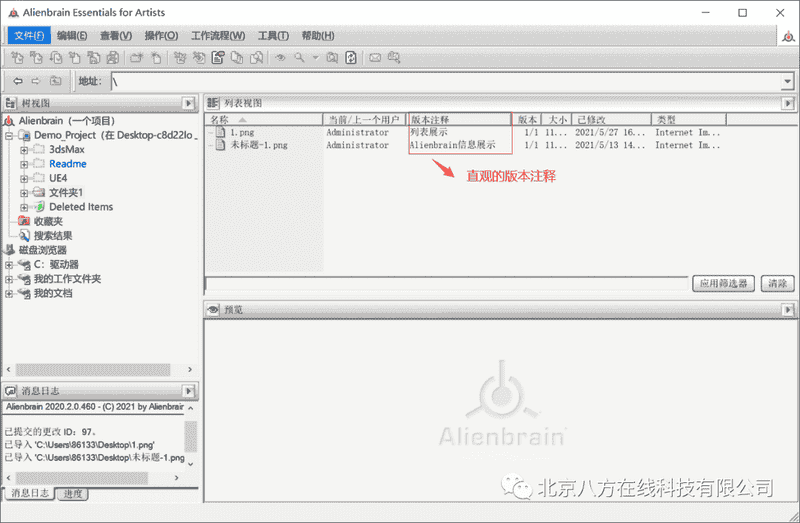
Task: Click the 清除 button
Action: coord(777,283)
